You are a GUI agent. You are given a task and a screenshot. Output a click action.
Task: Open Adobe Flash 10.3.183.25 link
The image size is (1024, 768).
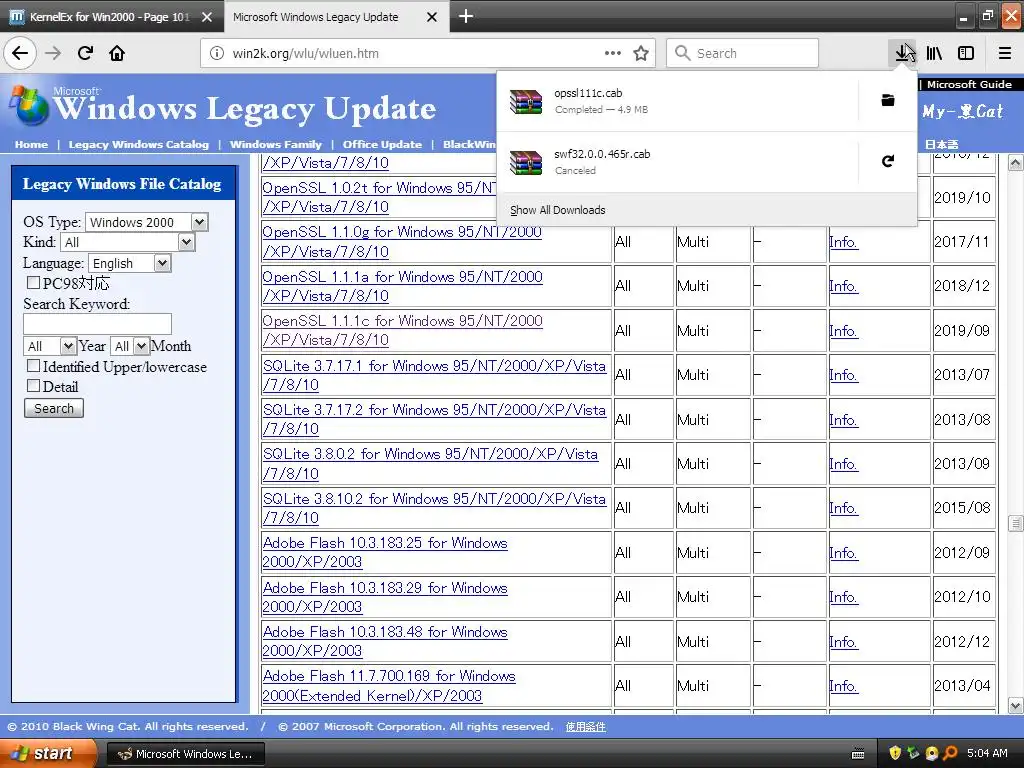point(385,552)
